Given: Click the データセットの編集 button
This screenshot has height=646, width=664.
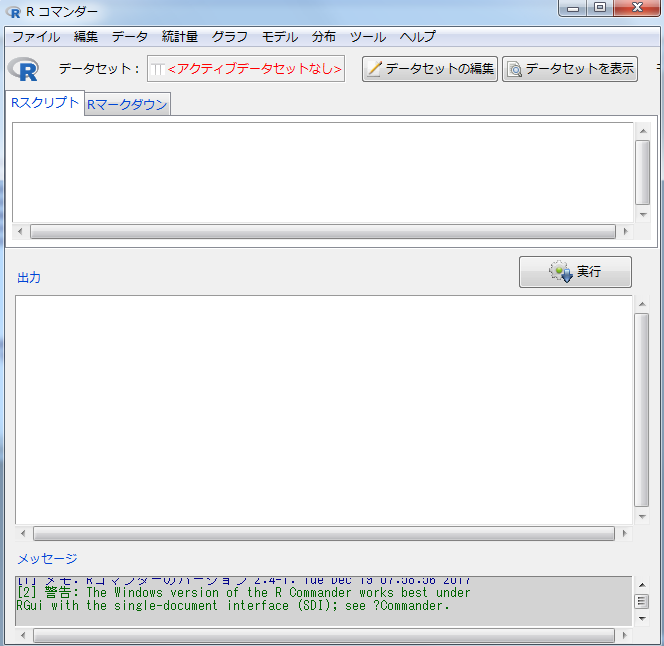Looking at the screenshot, I should (430, 69).
